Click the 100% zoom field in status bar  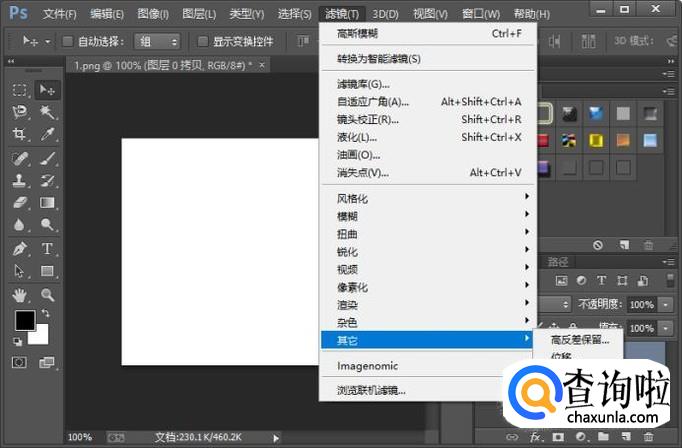pyautogui.click(x=80, y=437)
